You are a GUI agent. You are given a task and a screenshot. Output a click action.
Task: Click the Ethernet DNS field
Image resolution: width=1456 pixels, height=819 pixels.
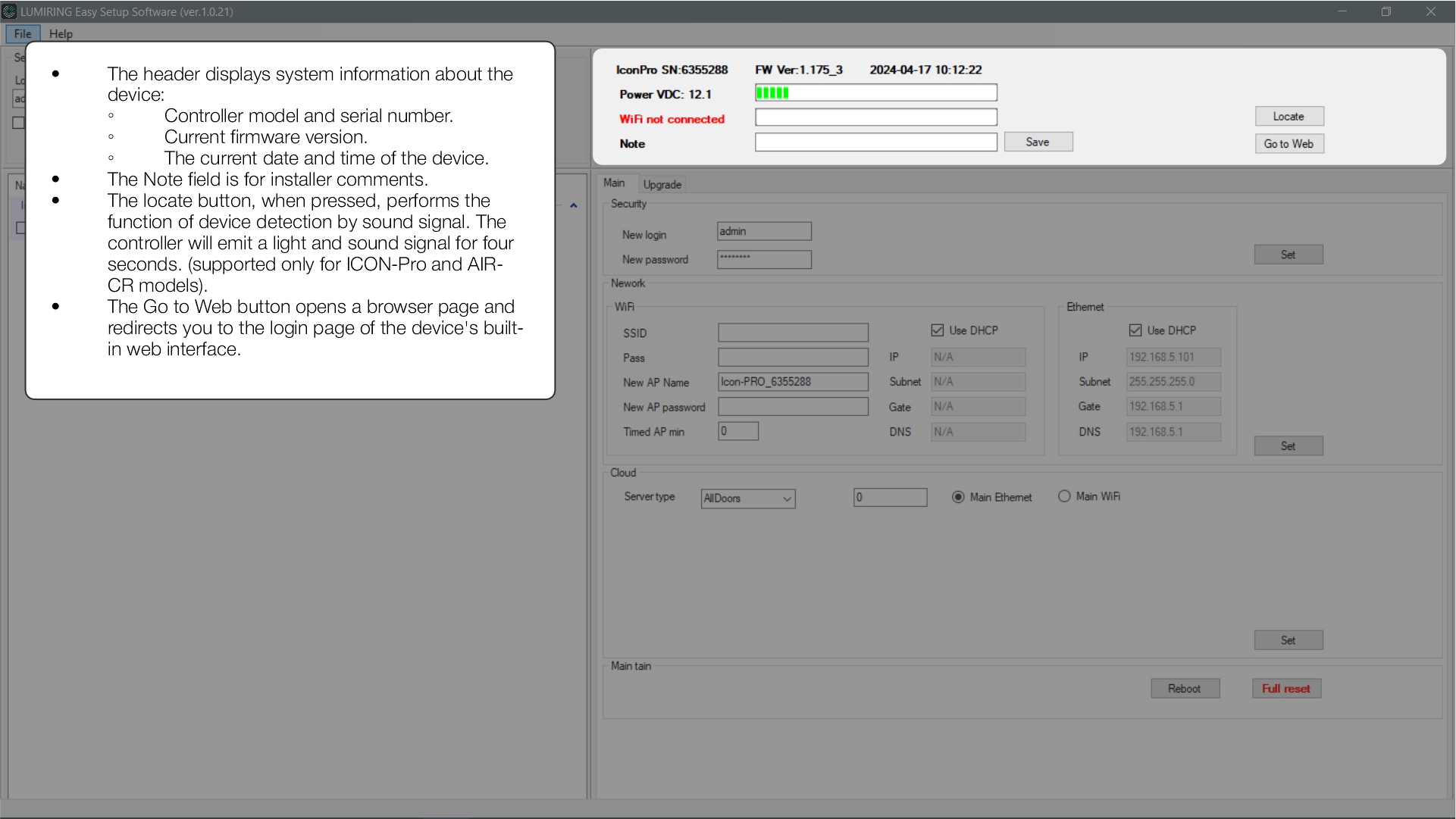[x=1173, y=431]
